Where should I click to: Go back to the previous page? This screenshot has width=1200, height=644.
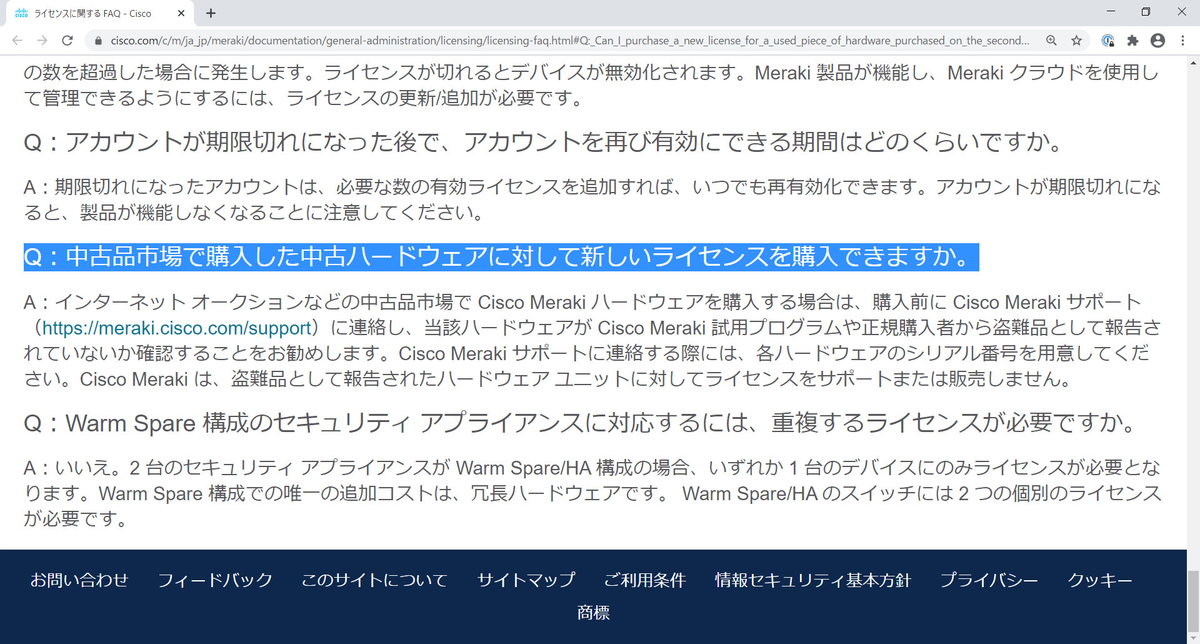coord(18,41)
